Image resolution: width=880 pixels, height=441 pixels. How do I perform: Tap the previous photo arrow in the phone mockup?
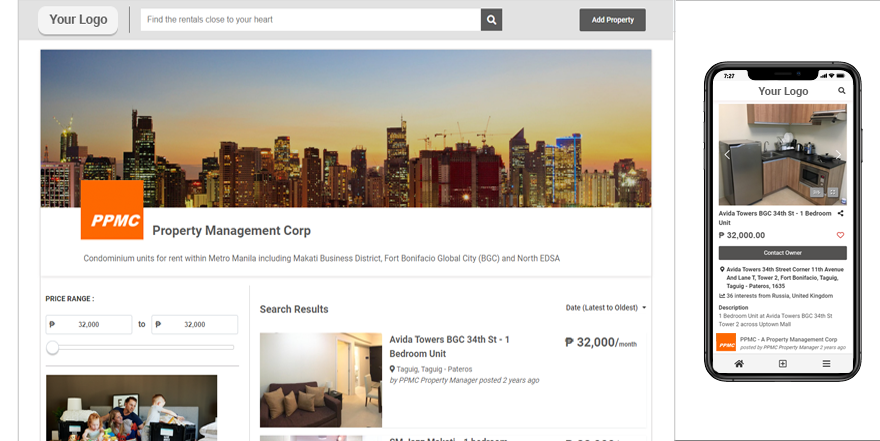pos(727,155)
